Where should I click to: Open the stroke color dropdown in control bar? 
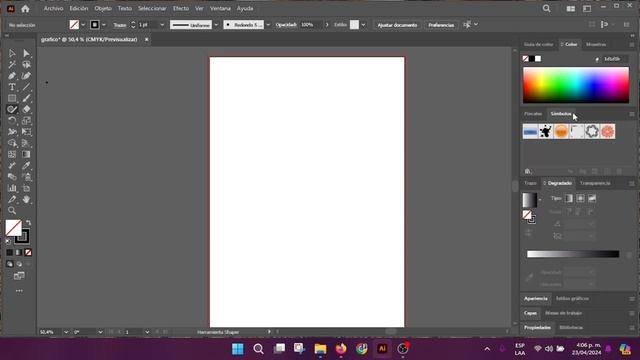coord(104,25)
